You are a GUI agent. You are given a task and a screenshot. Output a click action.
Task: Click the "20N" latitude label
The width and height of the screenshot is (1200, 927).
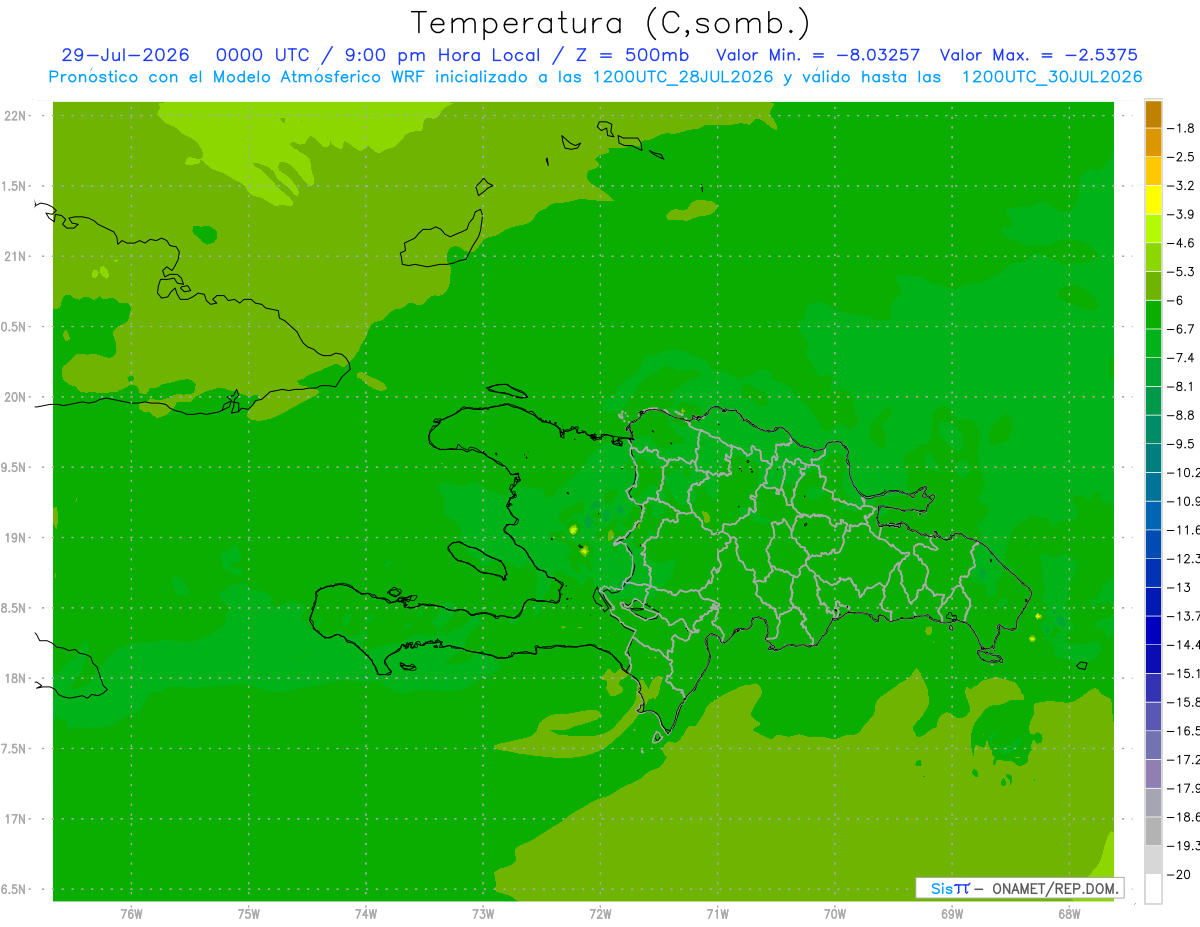(16, 397)
